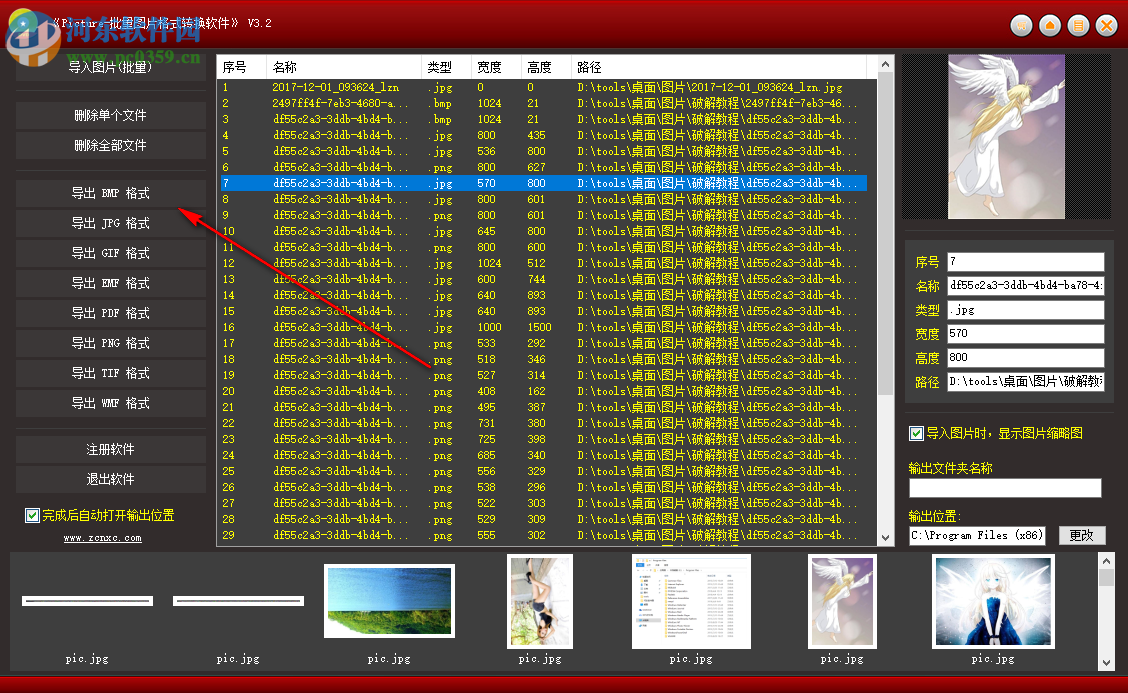Click the 类型 field showing .jpg
1128x693 pixels.
point(1026,310)
